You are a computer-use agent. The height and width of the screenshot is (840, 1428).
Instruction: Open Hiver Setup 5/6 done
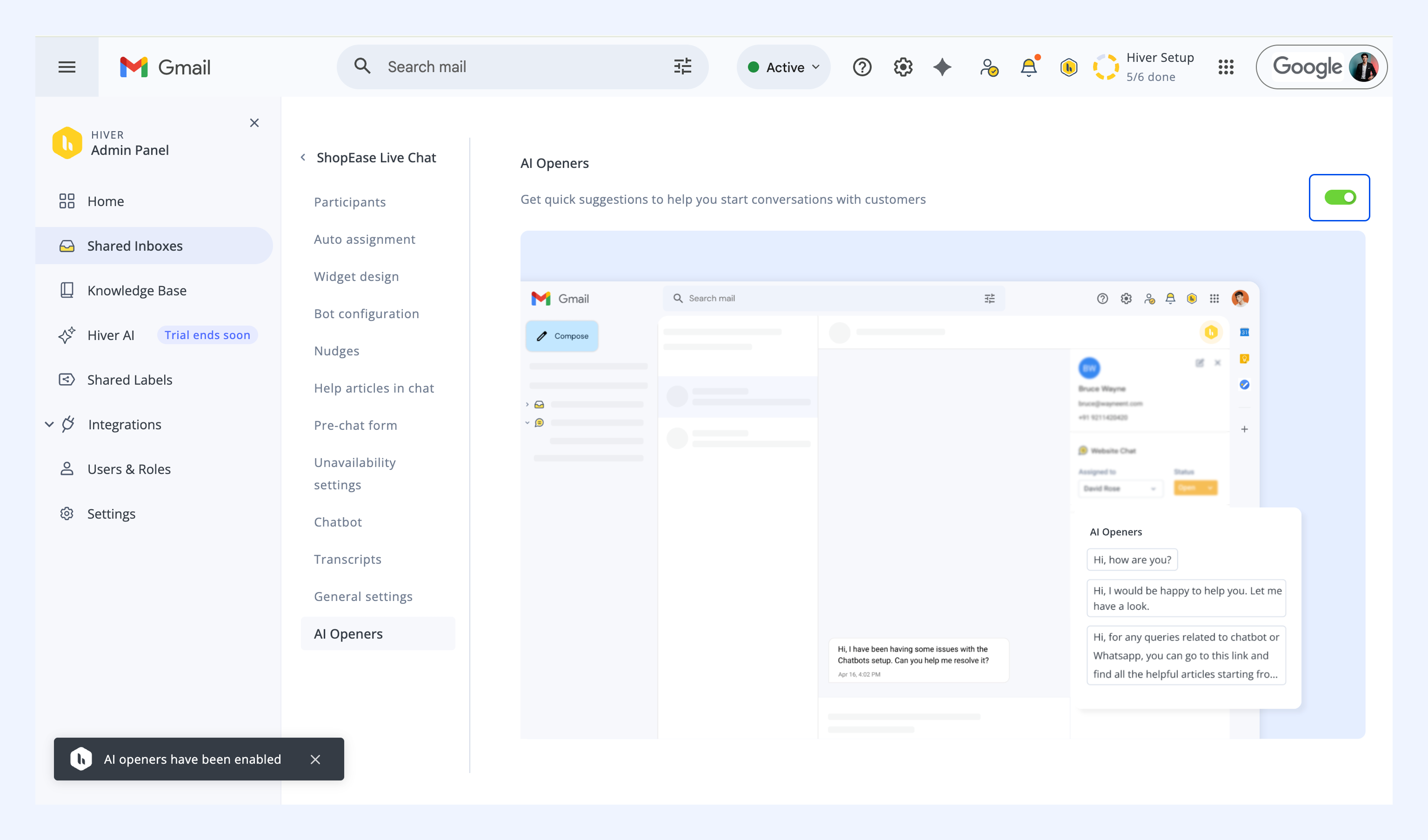point(1160,67)
